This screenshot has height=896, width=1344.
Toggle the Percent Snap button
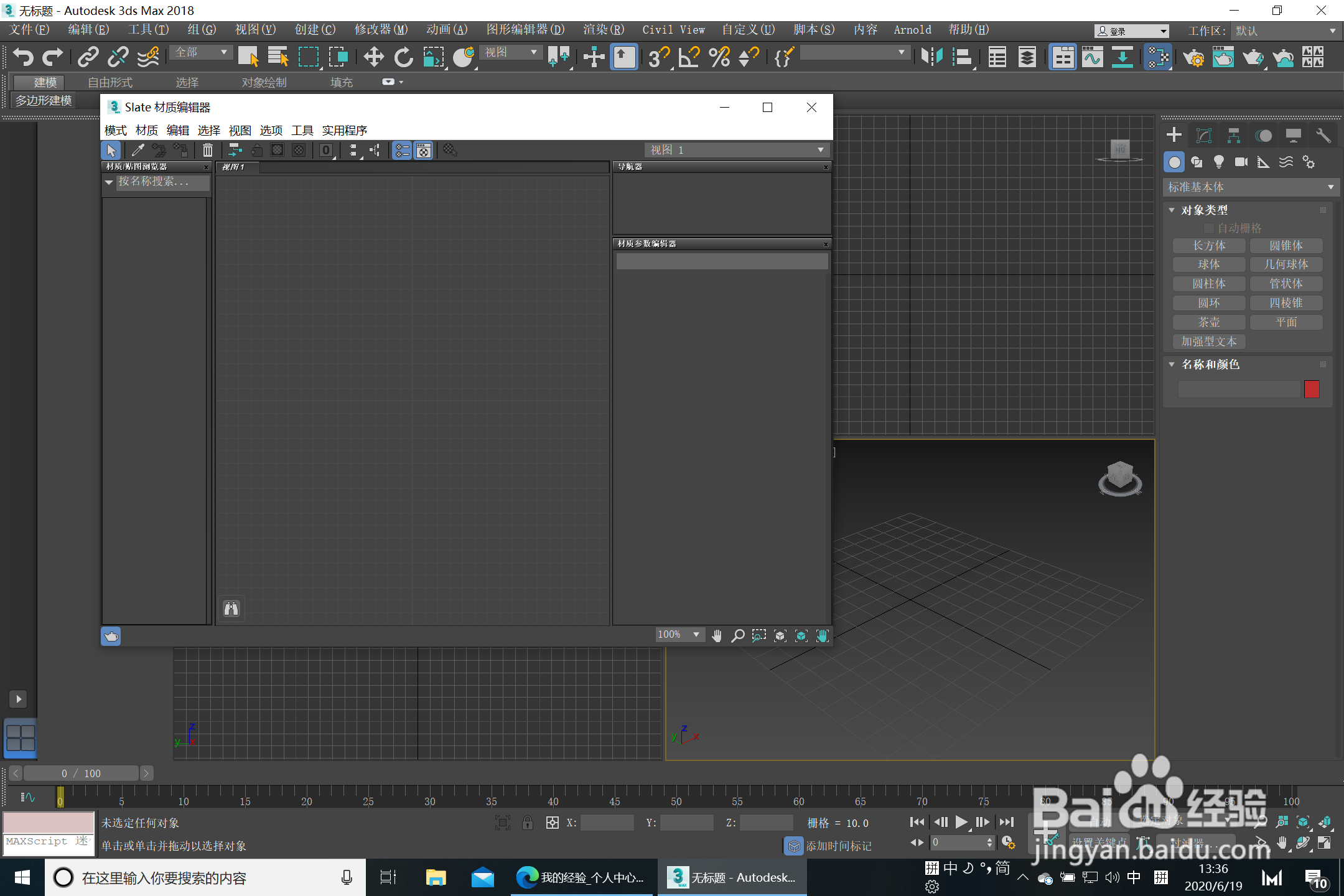click(x=719, y=57)
